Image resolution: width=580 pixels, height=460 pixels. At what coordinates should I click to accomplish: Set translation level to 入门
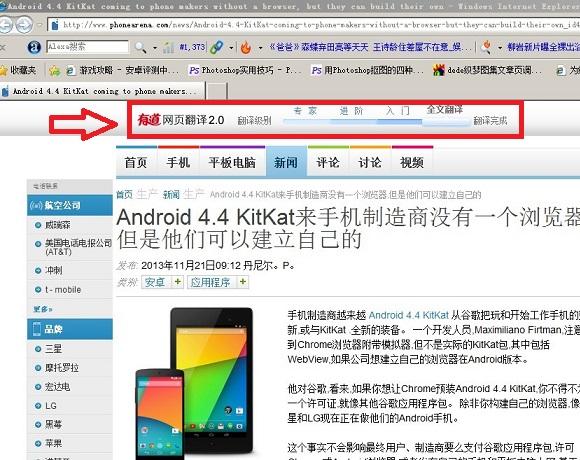pyautogui.click(x=398, y=111)
